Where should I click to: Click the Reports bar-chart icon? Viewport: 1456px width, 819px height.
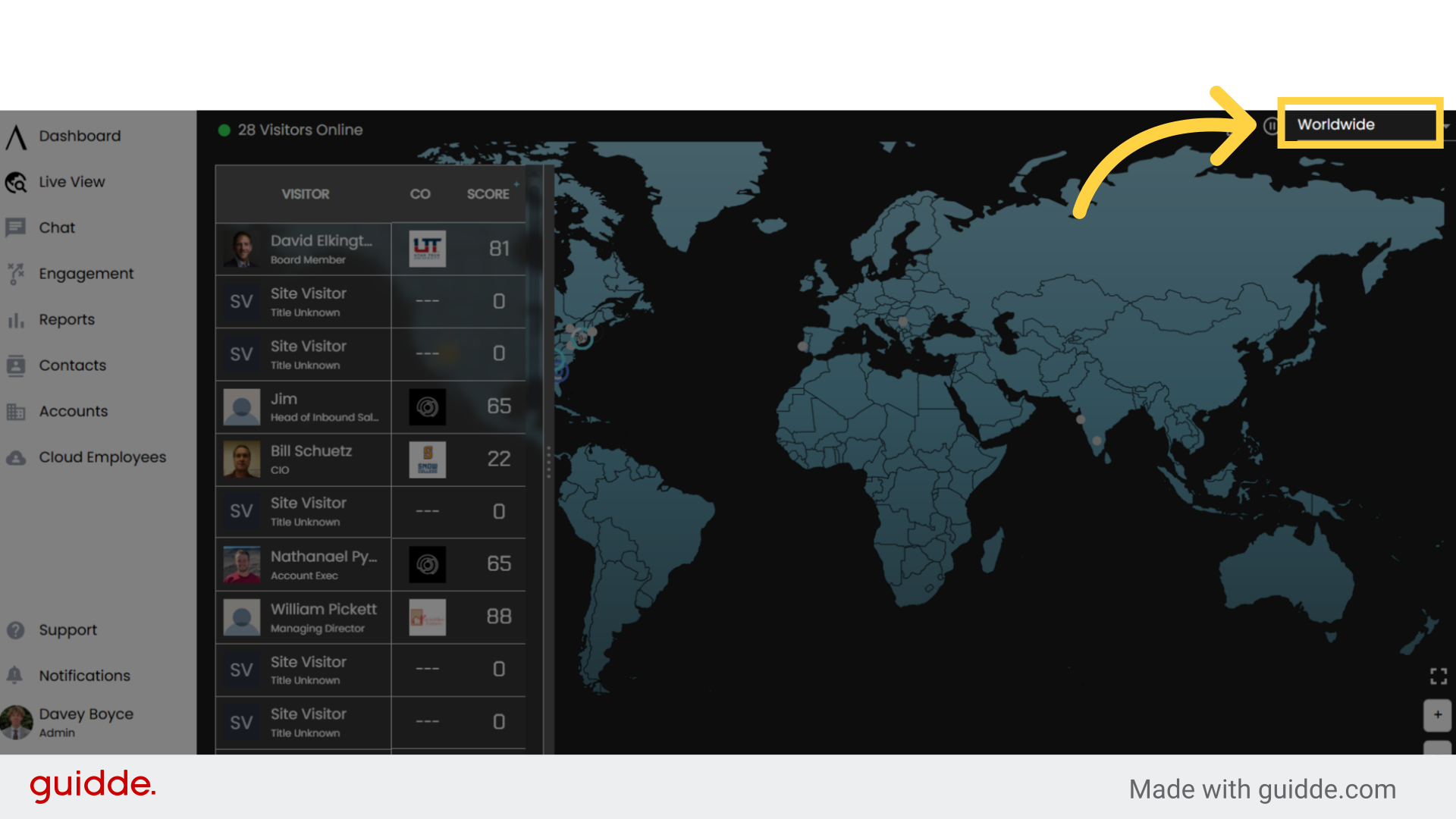pyautogui.click(x=16, y=320)
